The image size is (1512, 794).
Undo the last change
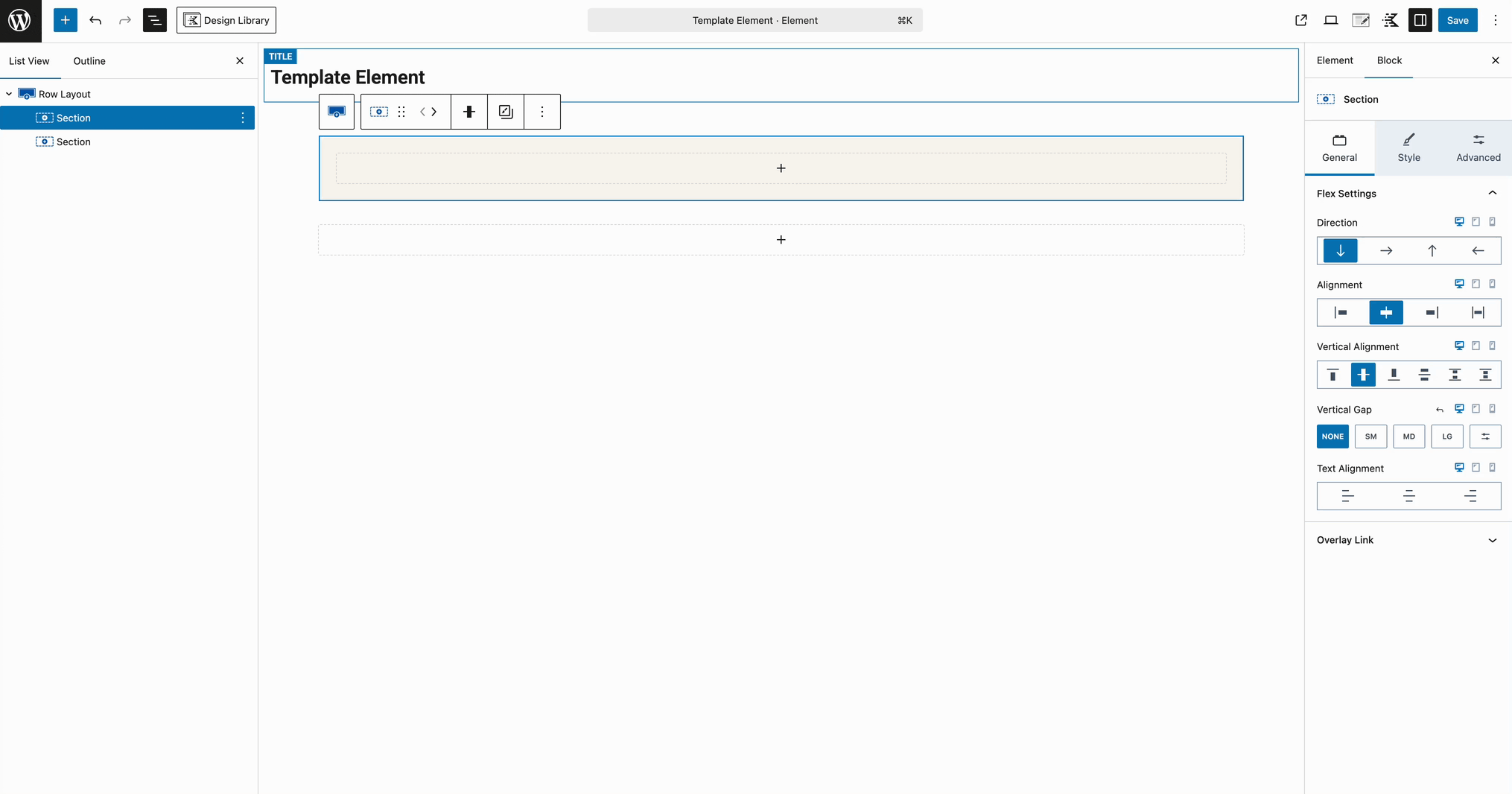tap(95, 20)
